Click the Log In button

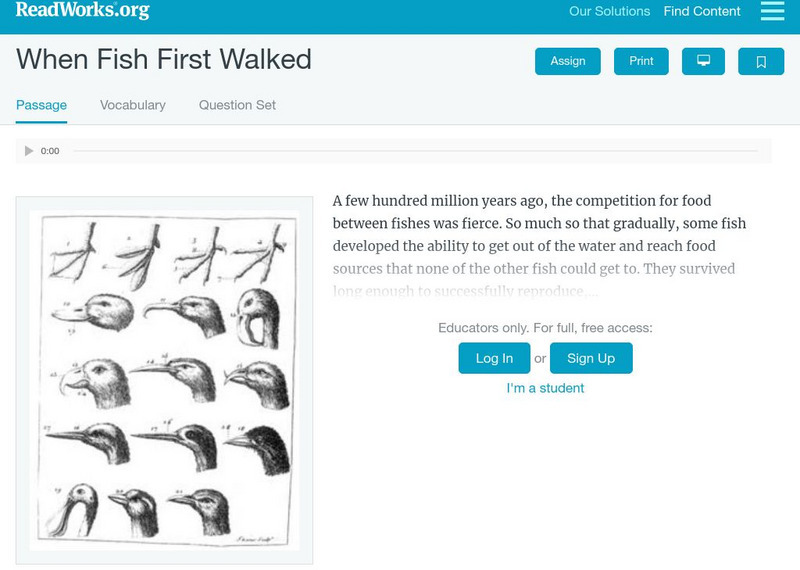(494, 358)
